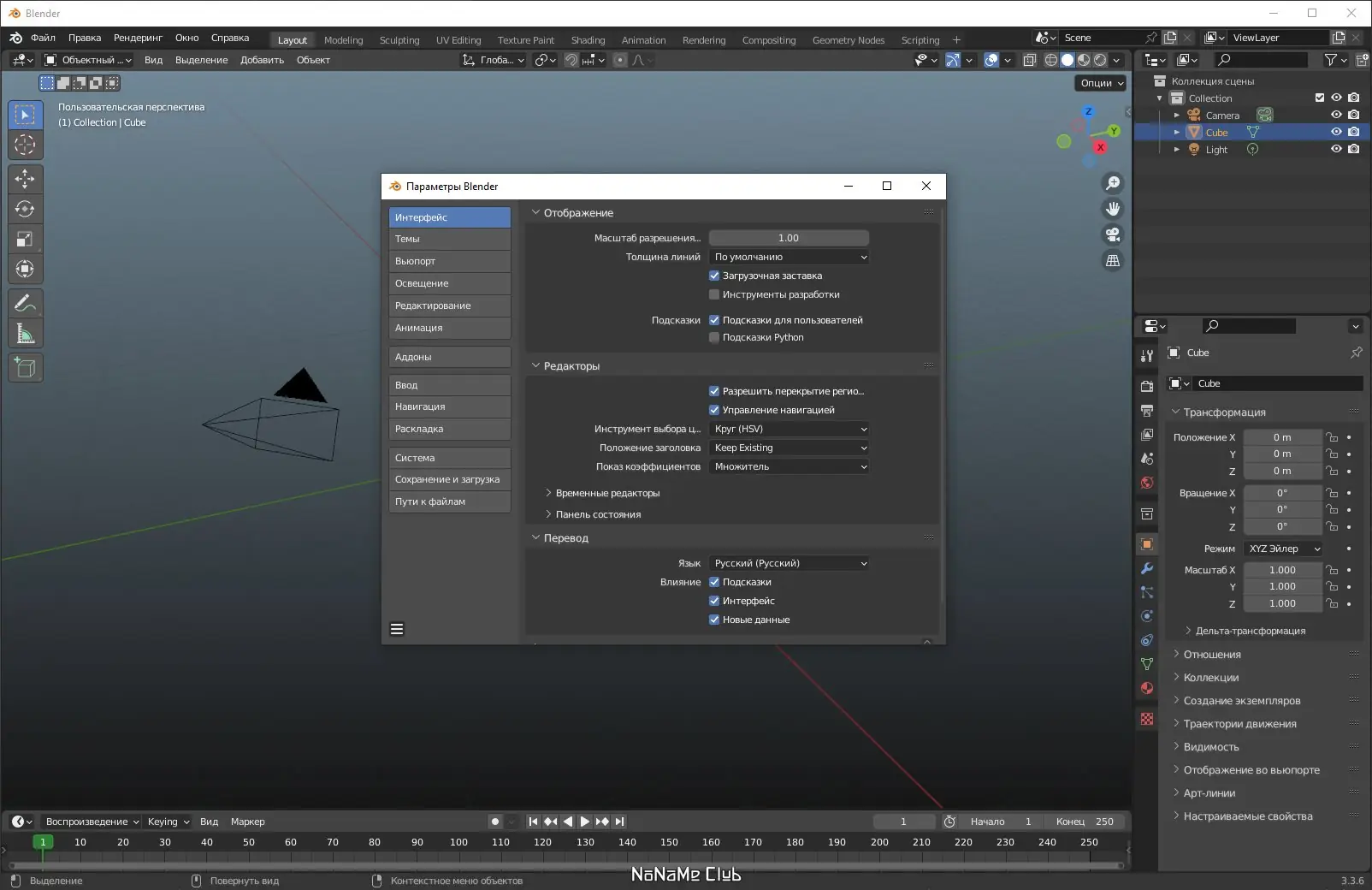The width and height of the screenshot is (1372, 890).
Task: Click the Select Box tool
Action: [25, 115]
